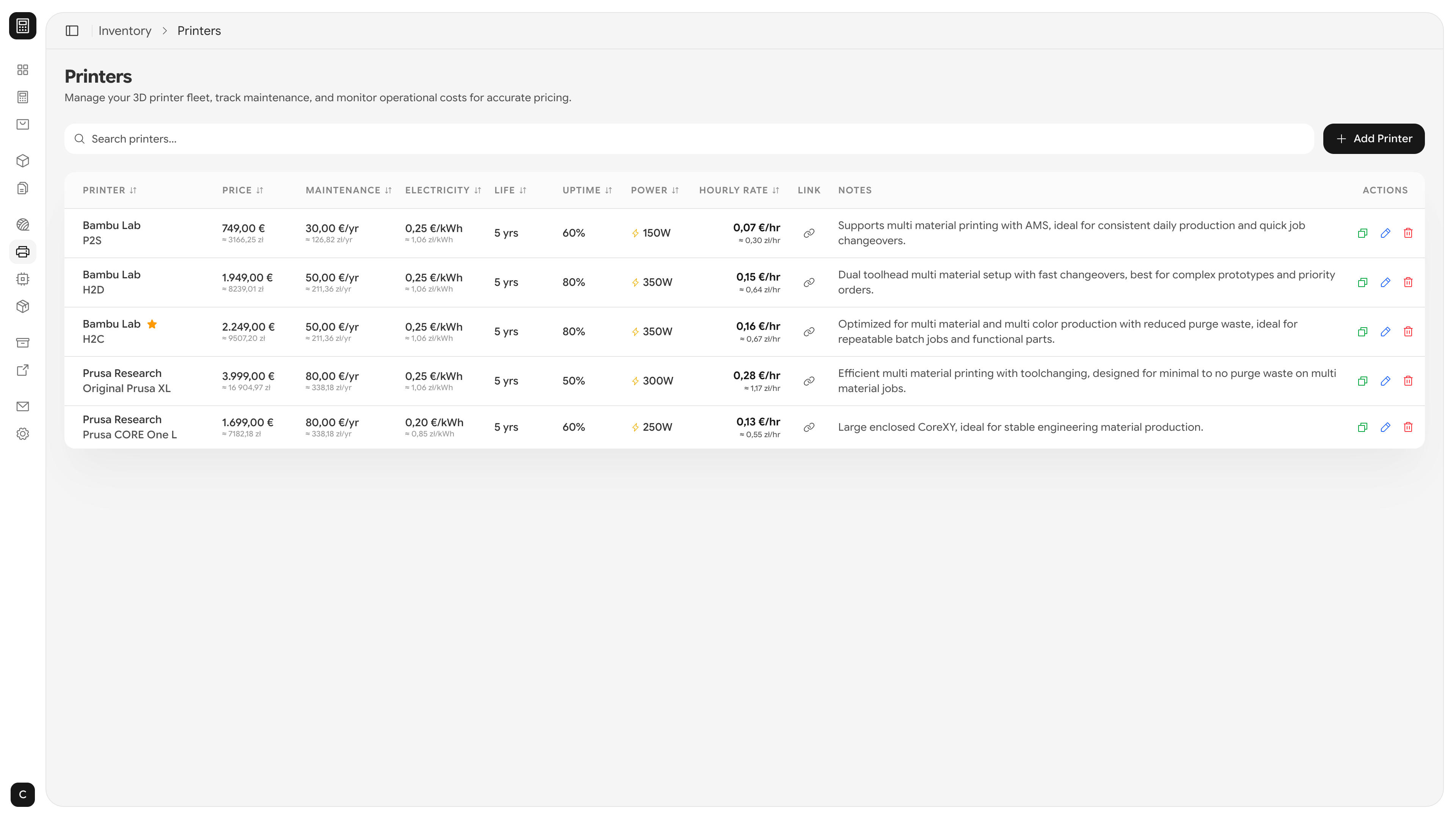The image size is (1456, 819).
Task: Open the mail envelope icon in sidebar
Action: (23, 406)
